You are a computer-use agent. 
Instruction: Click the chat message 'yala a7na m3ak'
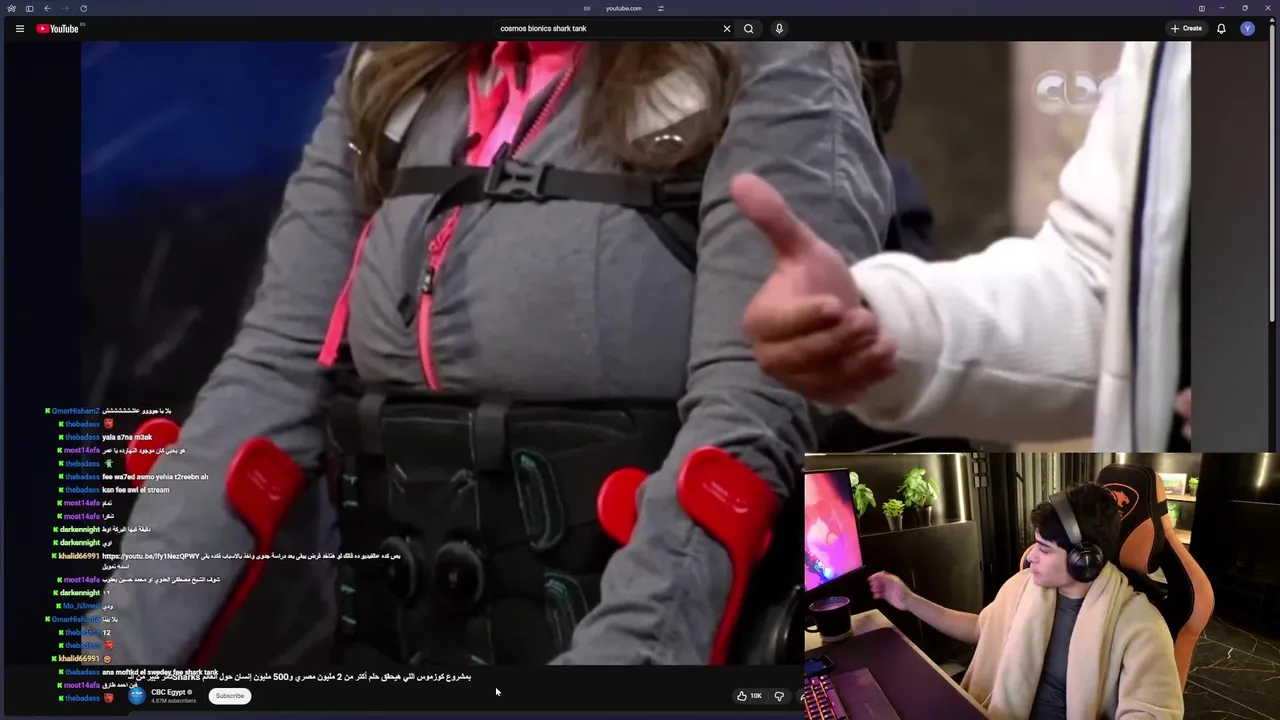coord(127,437)
